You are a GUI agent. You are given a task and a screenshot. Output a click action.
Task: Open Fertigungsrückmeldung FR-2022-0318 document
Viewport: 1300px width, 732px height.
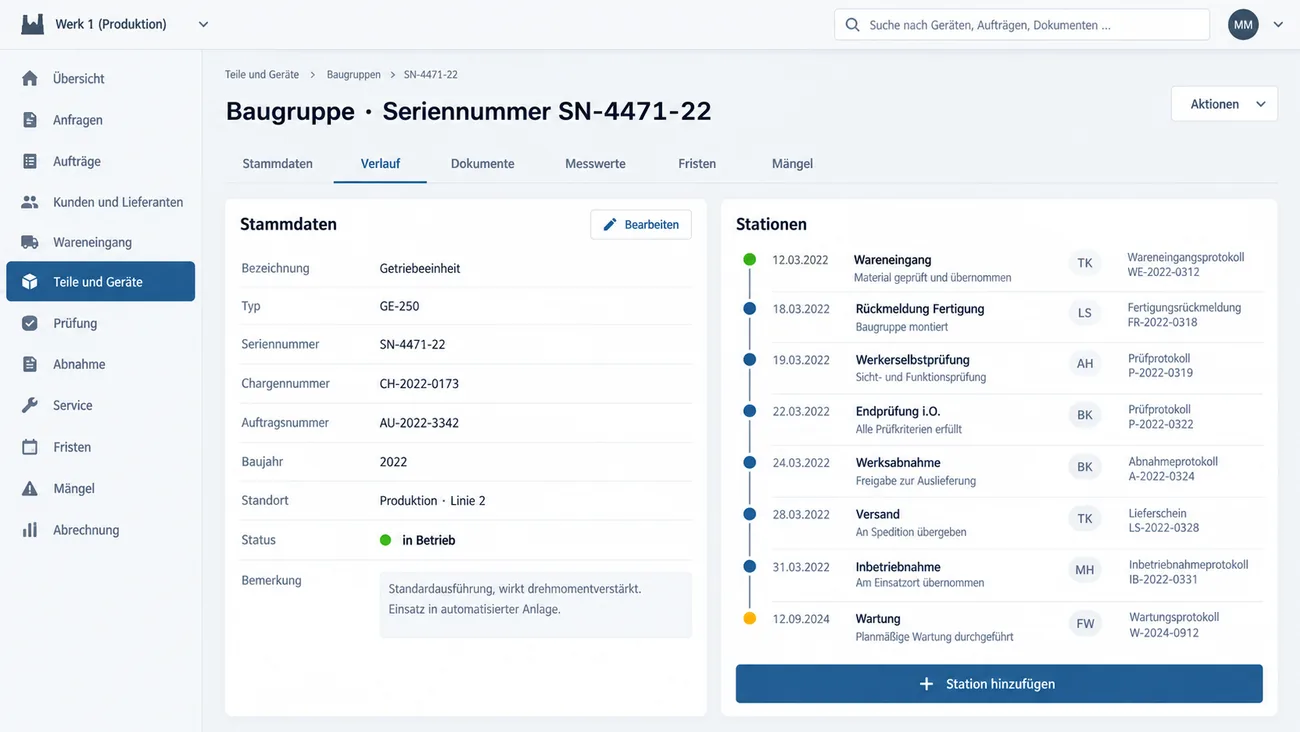pyautogui.click(x=1184, y=315)
